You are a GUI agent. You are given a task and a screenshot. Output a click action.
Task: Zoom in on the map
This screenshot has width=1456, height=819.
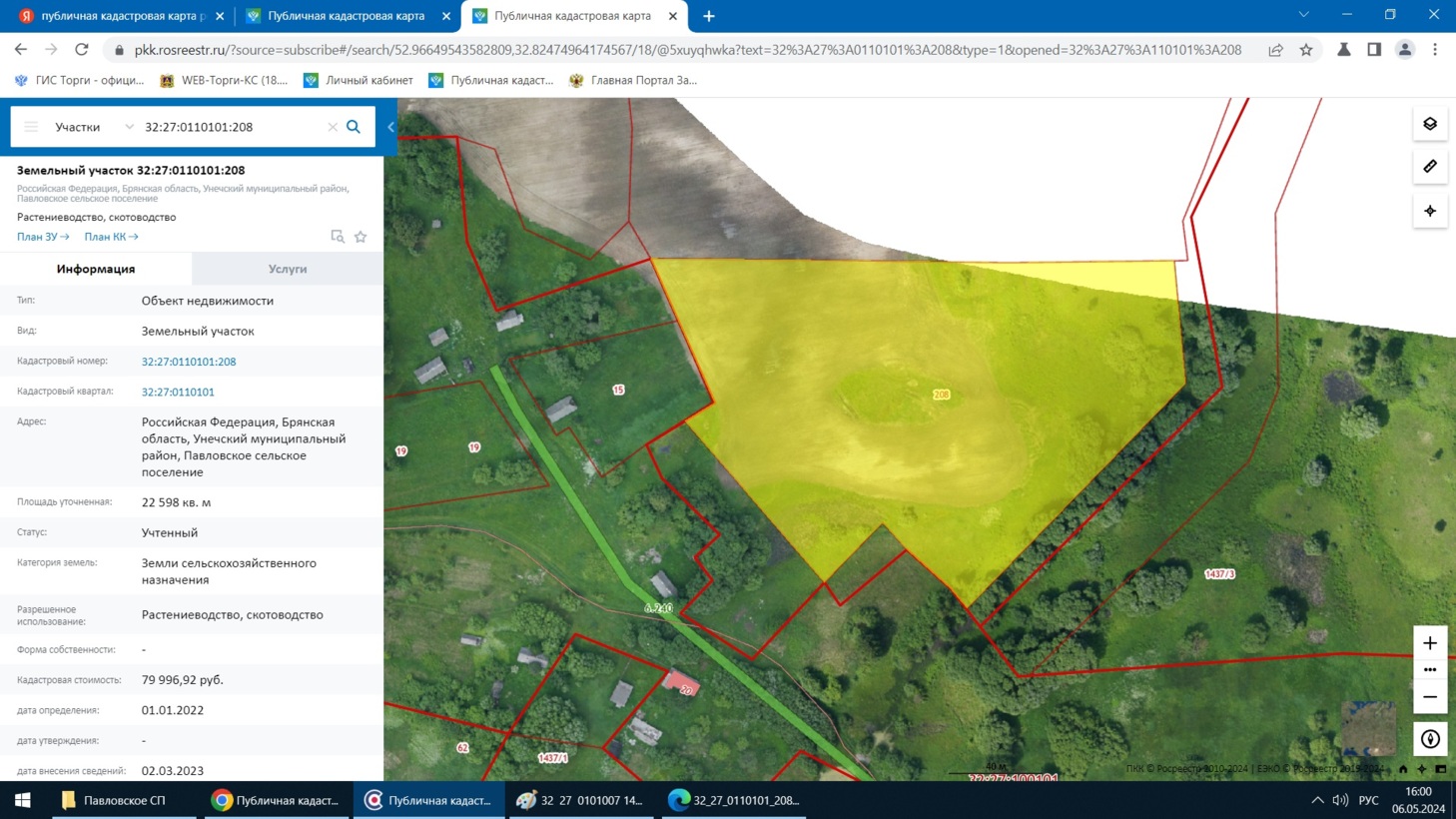click(1430, 643)
